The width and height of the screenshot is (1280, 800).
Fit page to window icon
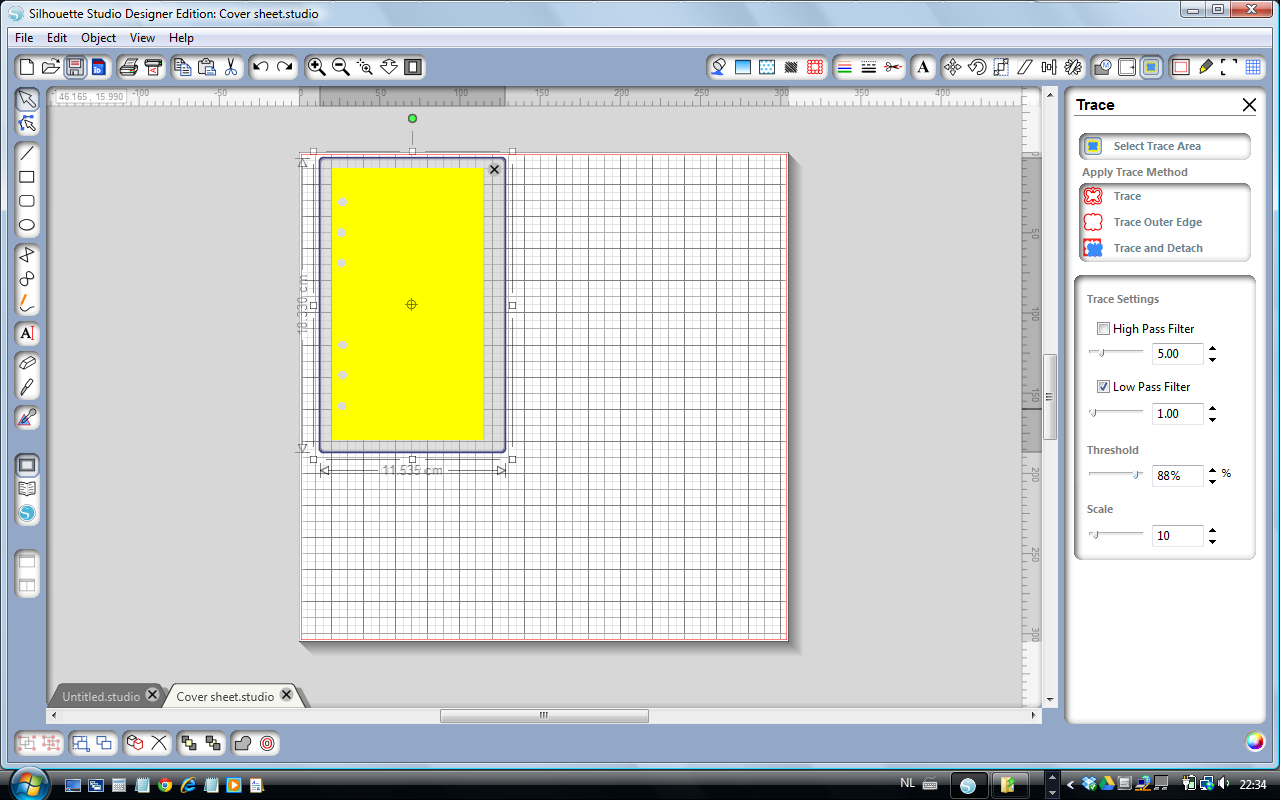click(413, 67)
